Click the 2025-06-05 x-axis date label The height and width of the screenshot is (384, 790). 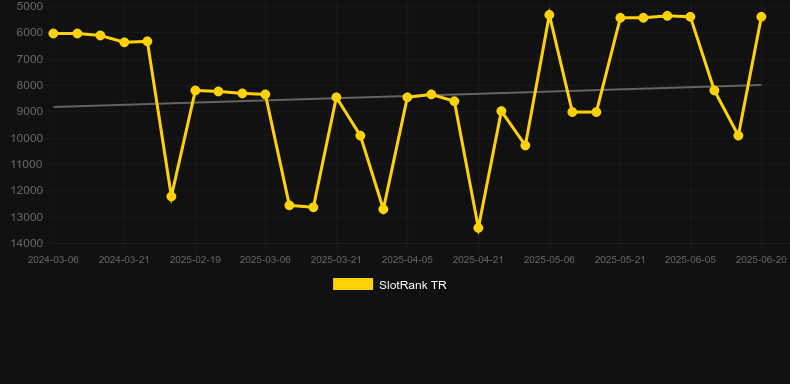click(690, 260)
